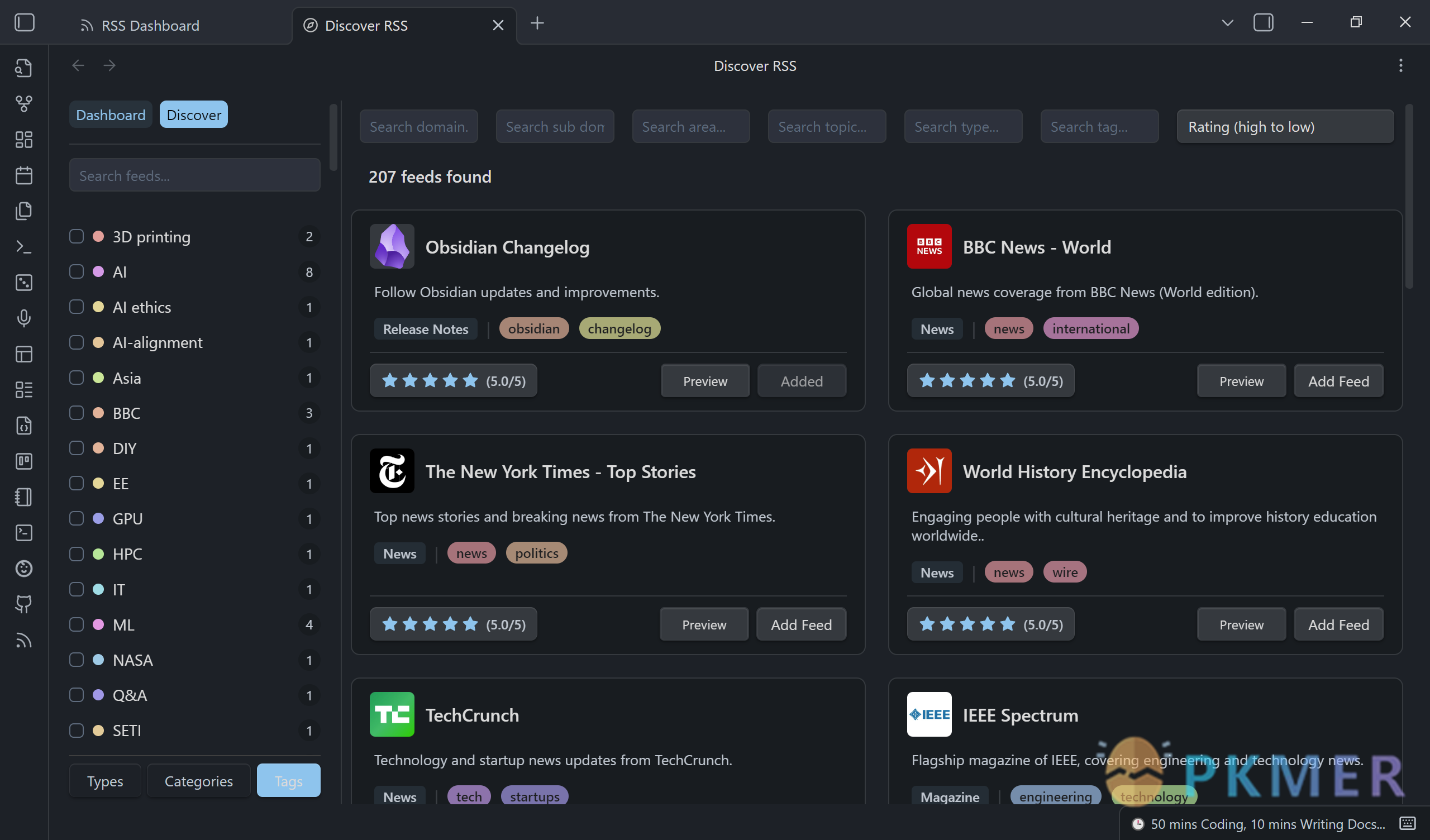1430x840 pixels.
Task: Open the terminal icon in the ribbon
Action: (x=24, y=246)
